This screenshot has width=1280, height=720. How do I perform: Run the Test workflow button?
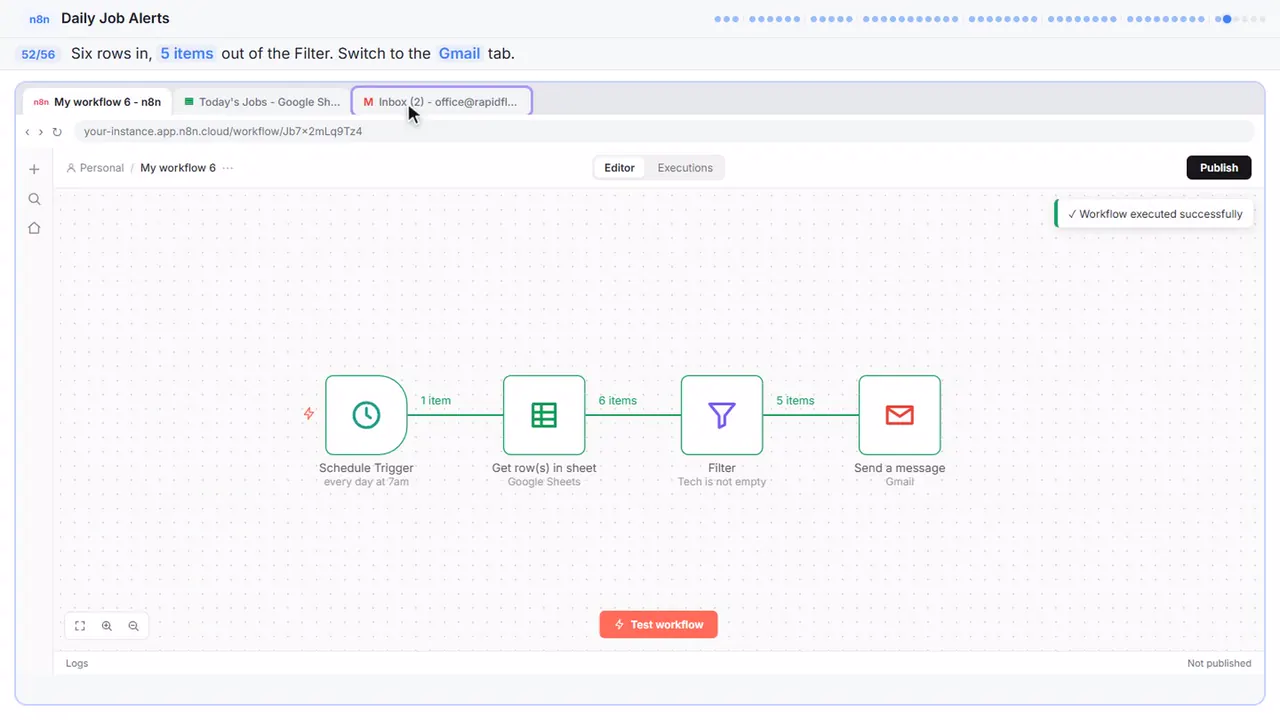pos(659,625)
